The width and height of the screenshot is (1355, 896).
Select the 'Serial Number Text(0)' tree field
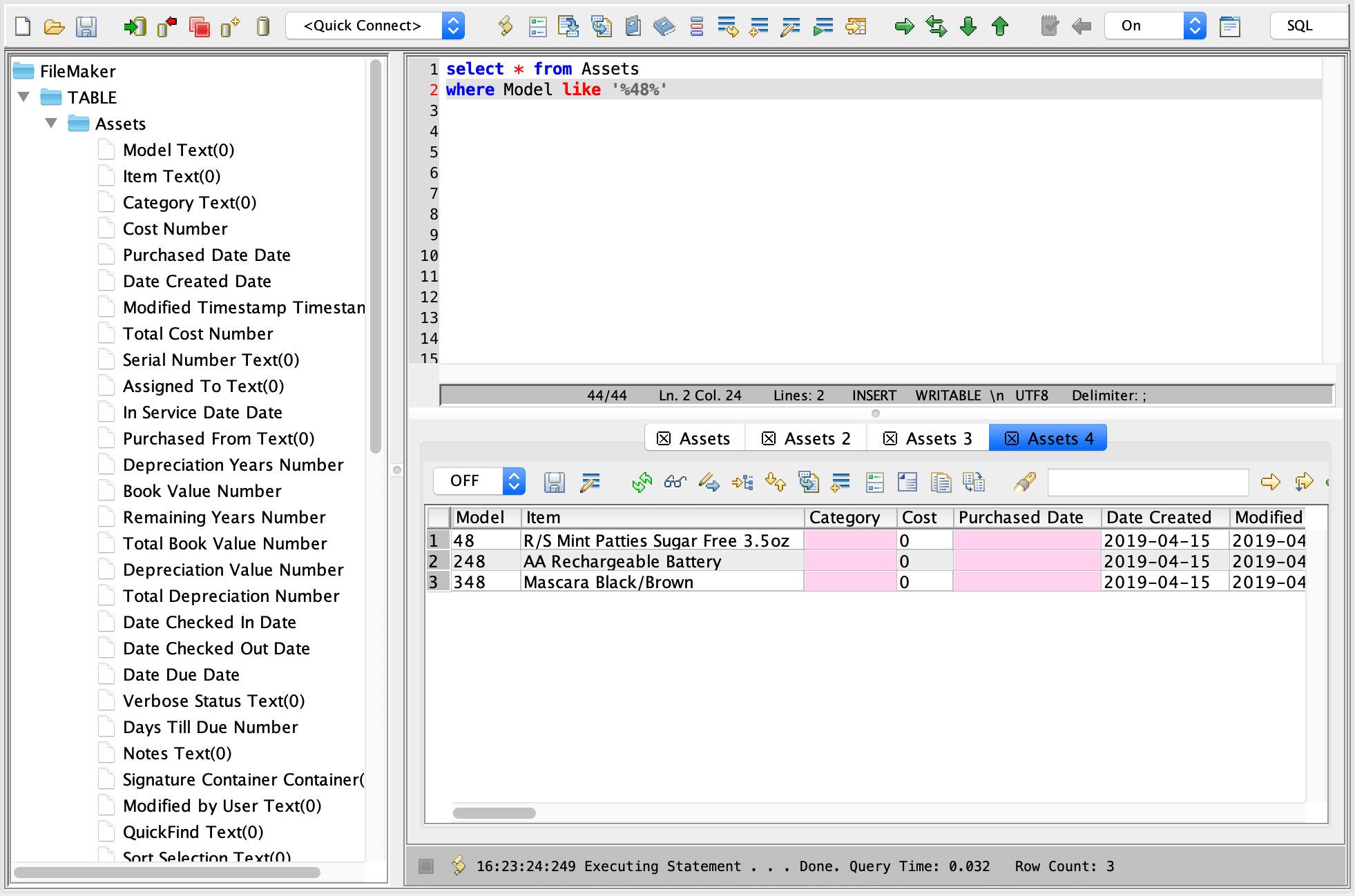[x=211, y=360]
